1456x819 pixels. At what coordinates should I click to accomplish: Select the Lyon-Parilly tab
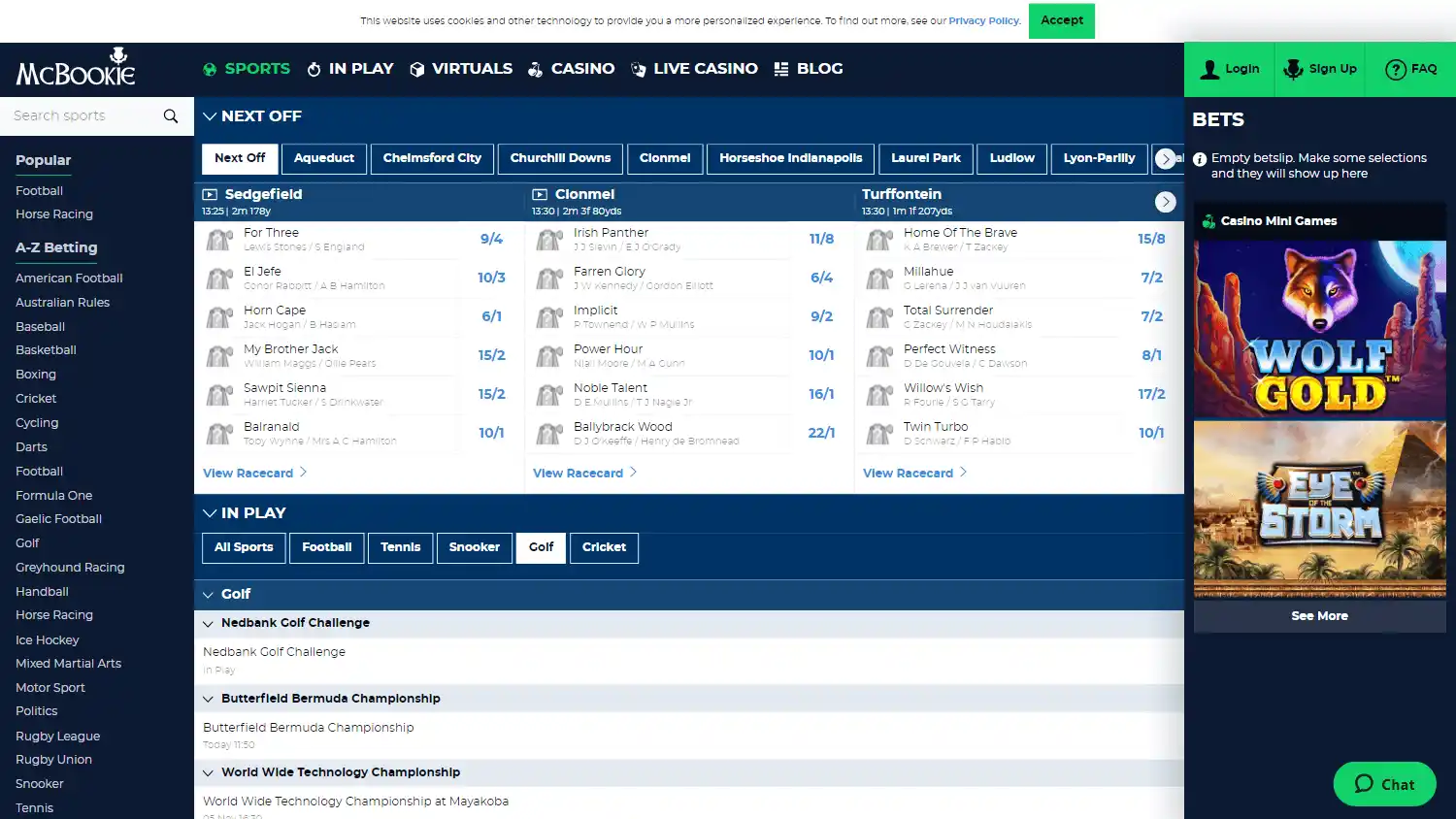pos(1099,158)
